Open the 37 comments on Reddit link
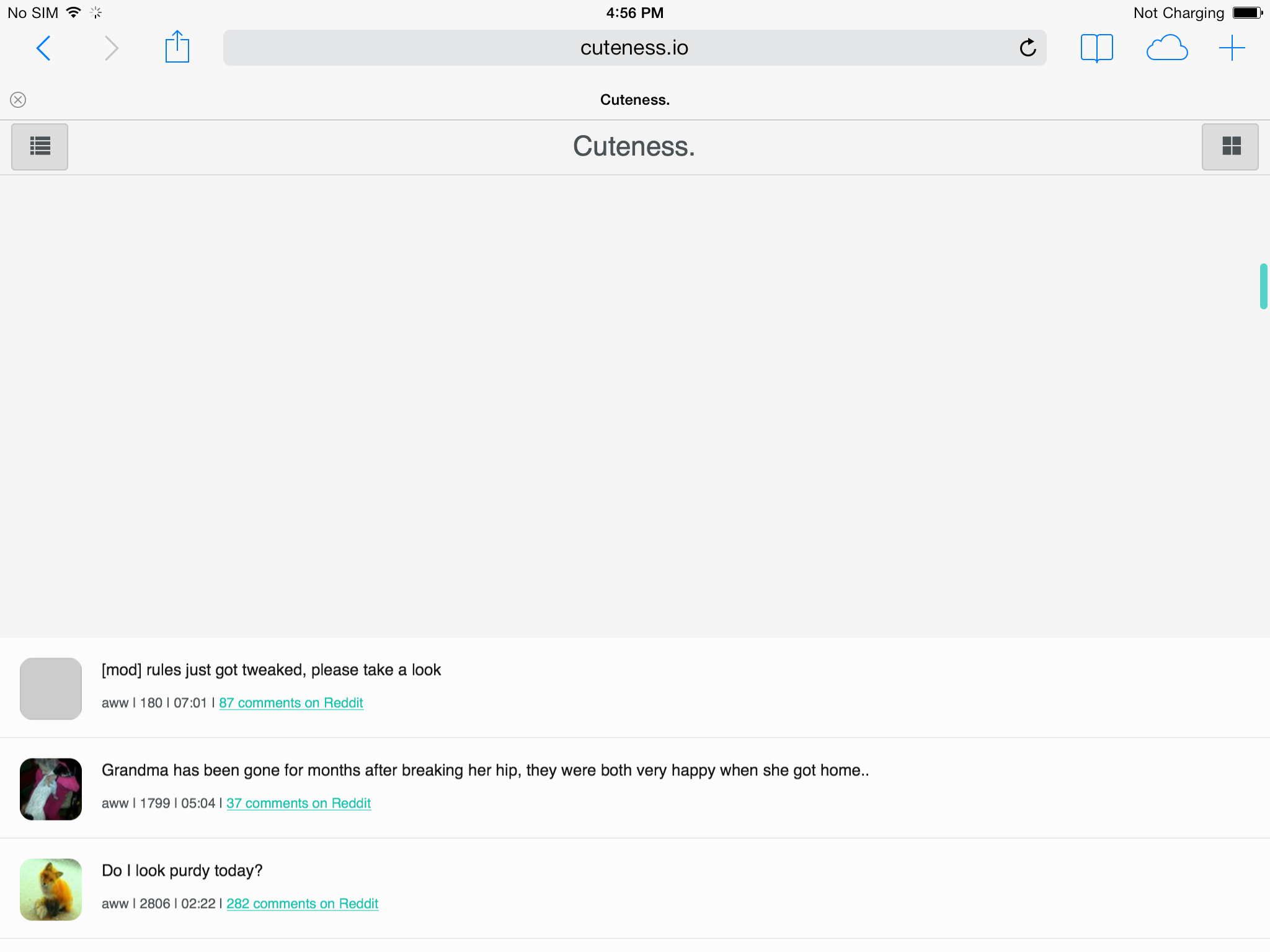The image size is (1270, 952). click(x=298, y=803)
